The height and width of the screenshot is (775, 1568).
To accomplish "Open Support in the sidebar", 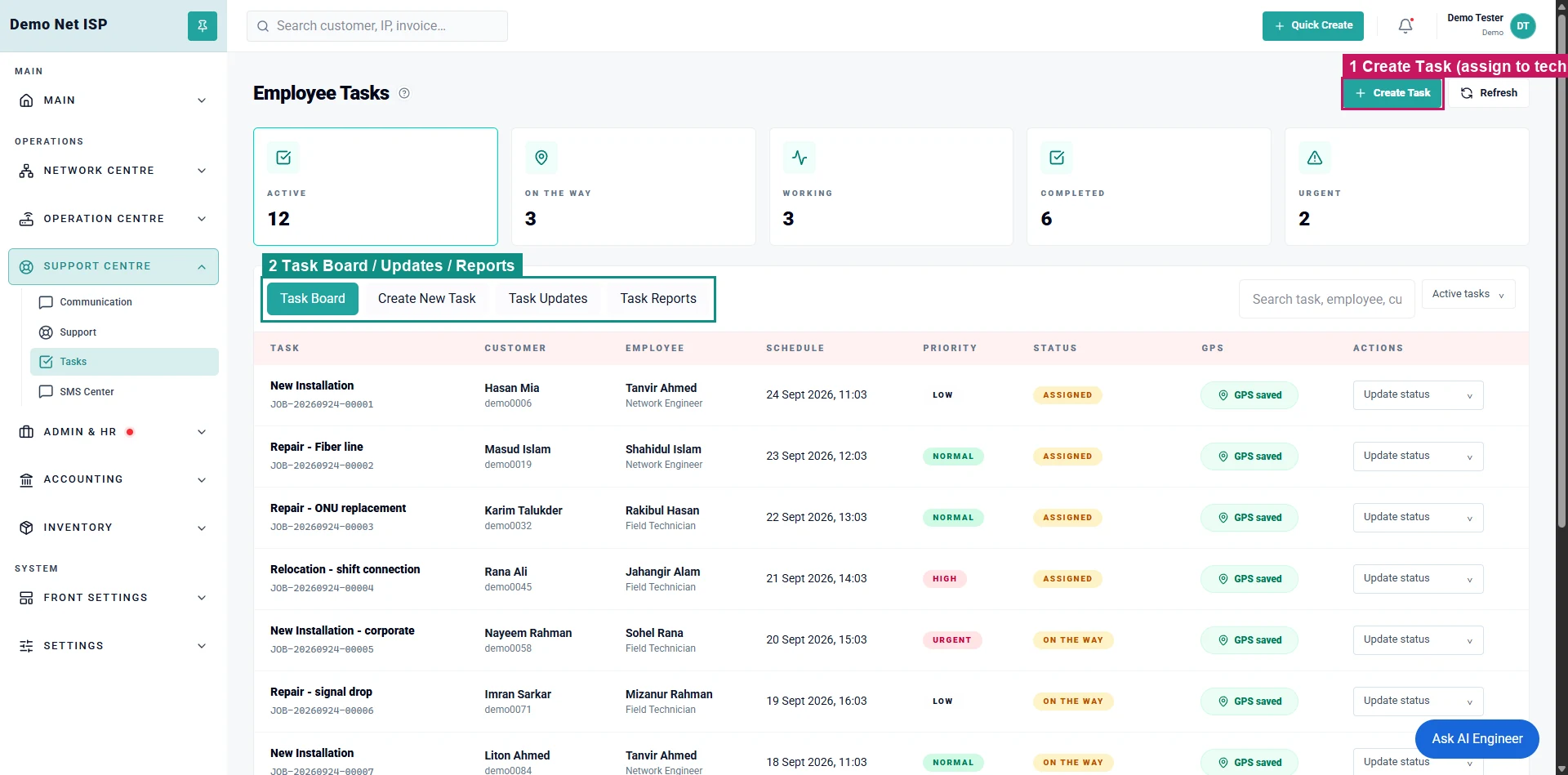I will coord(124,332).
